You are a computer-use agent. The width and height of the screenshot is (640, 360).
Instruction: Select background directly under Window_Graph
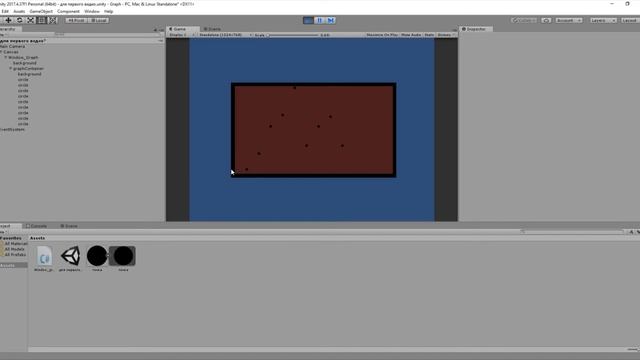click(x=24, y=63)
